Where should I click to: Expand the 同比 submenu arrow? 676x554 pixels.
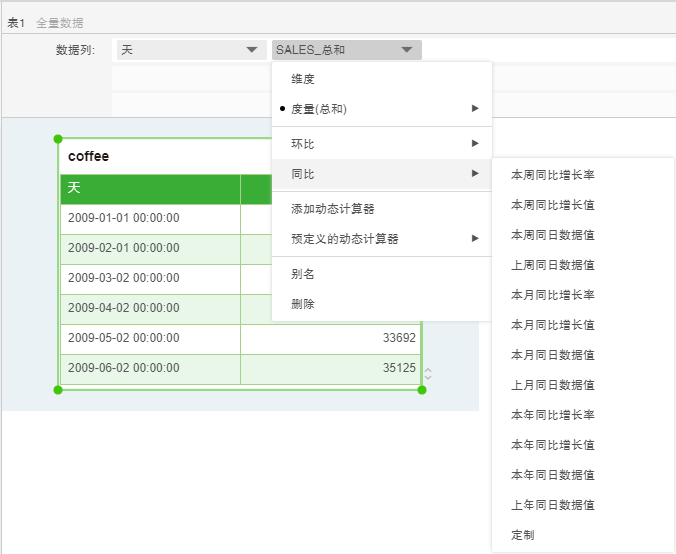coord(474,174)
